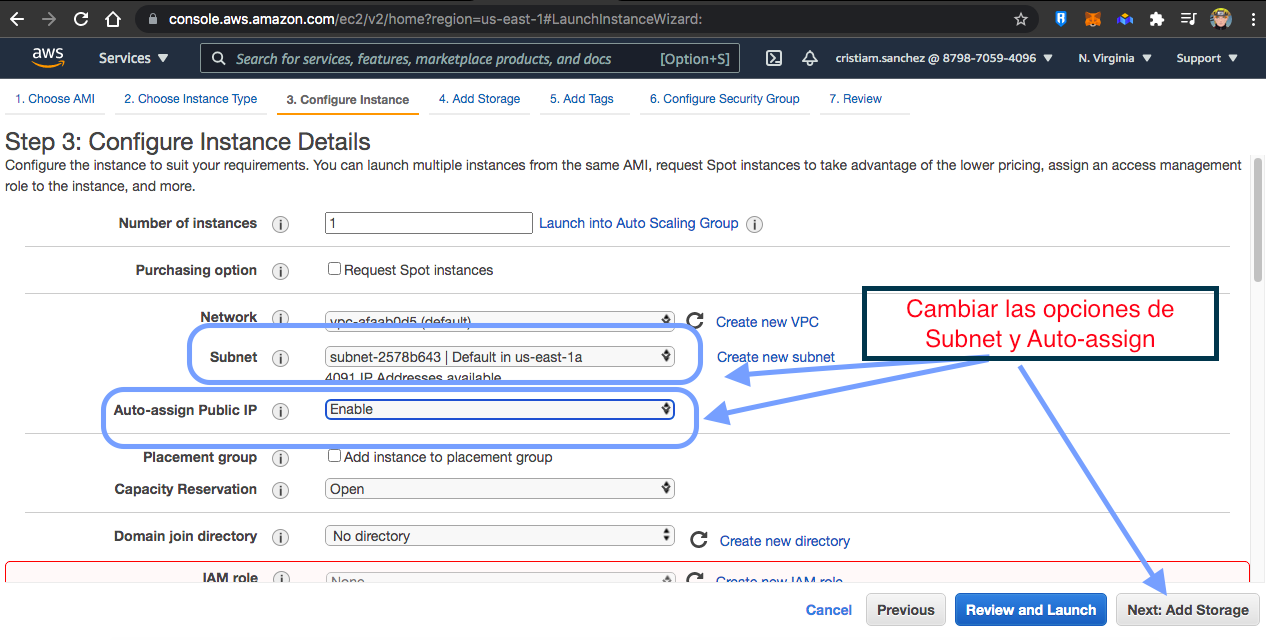Refresh the Domain join directory list

point(699,540)
